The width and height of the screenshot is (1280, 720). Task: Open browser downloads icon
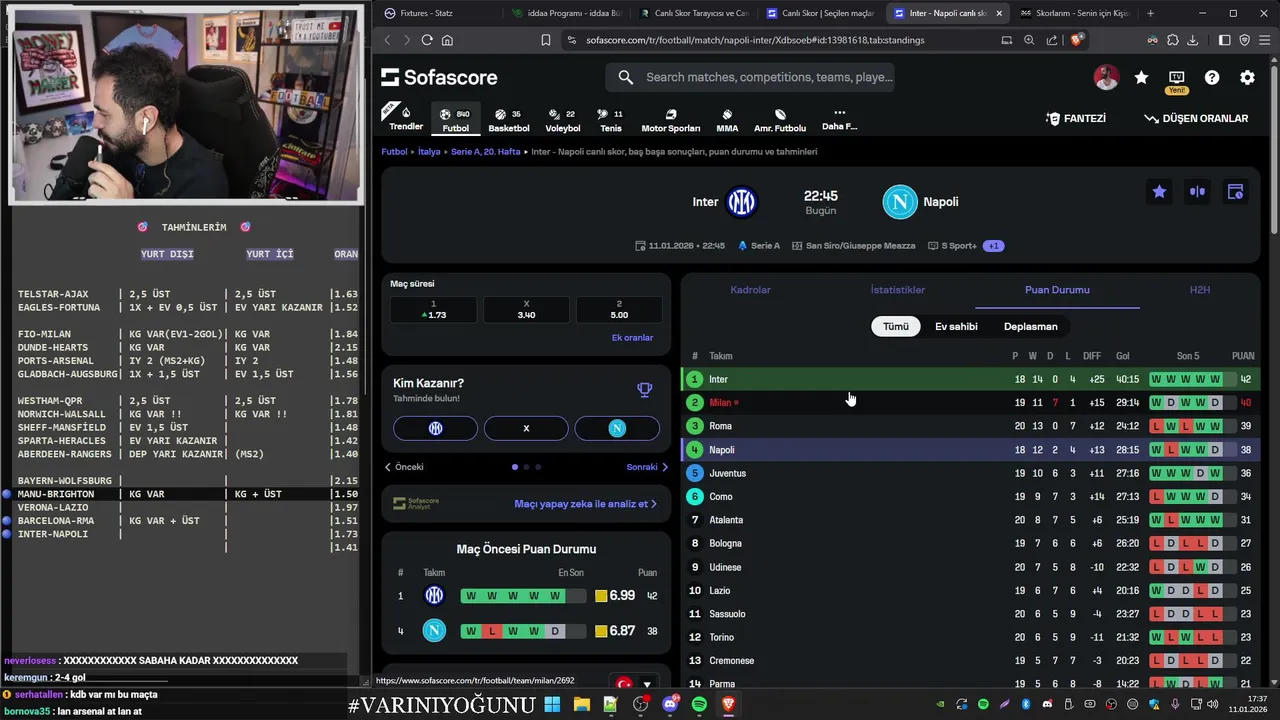pyautogui.click(x=1194, y=40)
